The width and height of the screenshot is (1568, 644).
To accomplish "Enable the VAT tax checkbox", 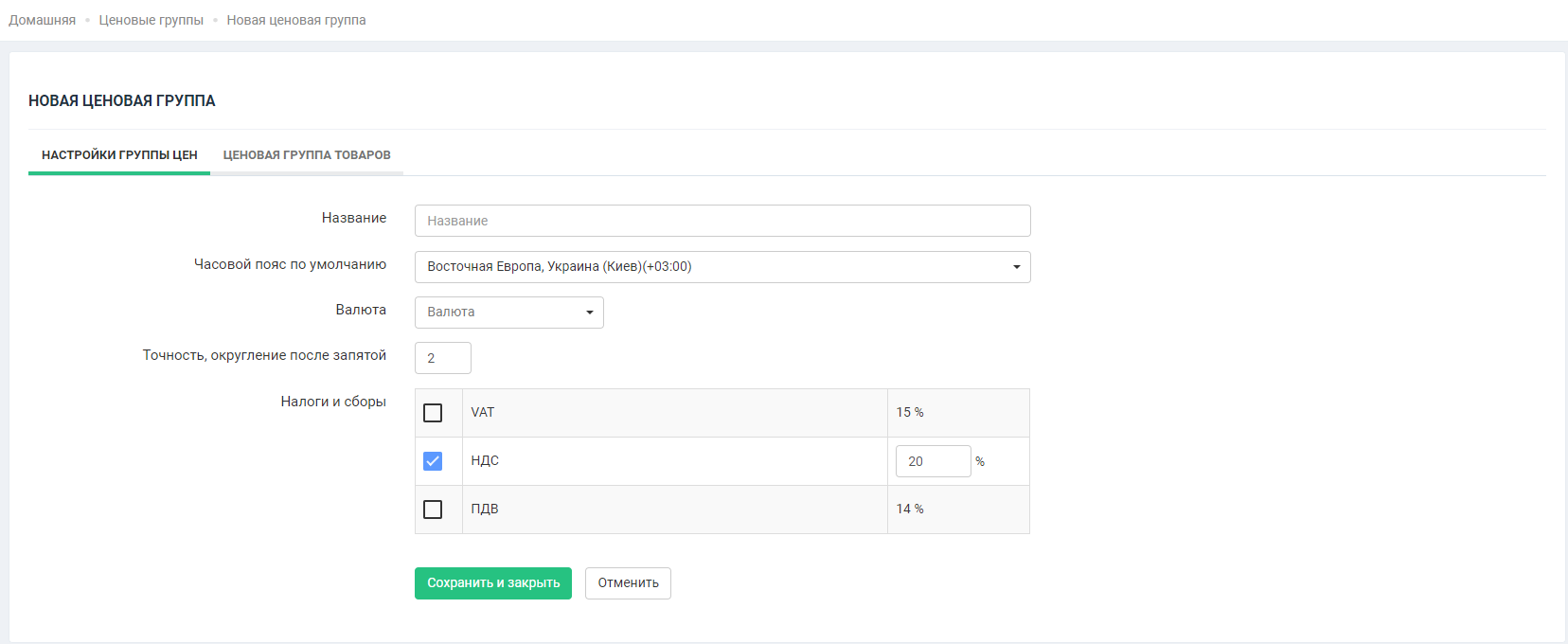I will pos(433,413).
